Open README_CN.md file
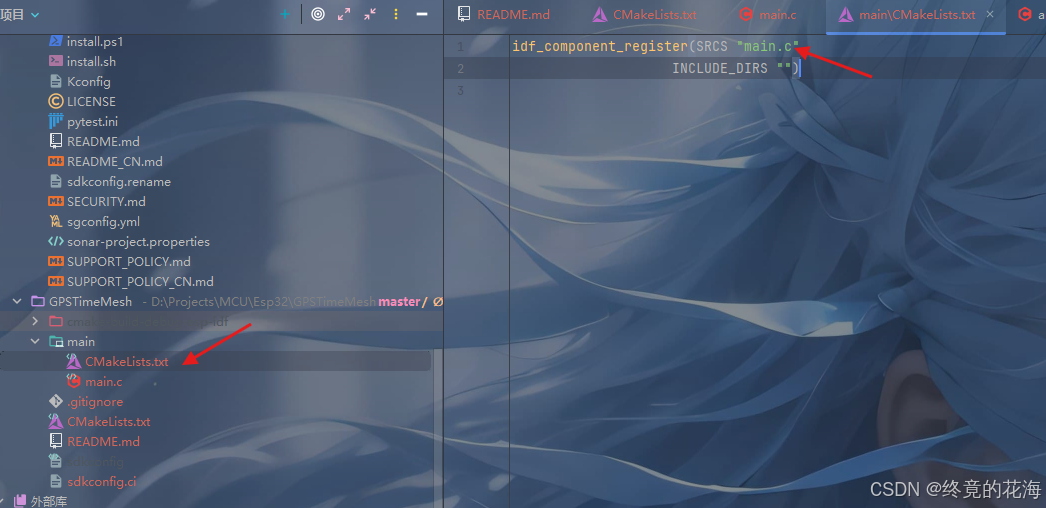This screenshot has height=508, width=1046. click(115, 161)
